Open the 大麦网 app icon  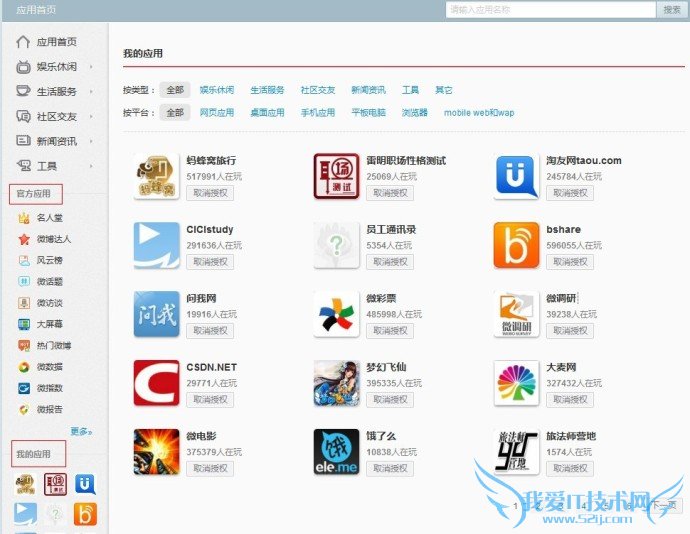(516, 383)
